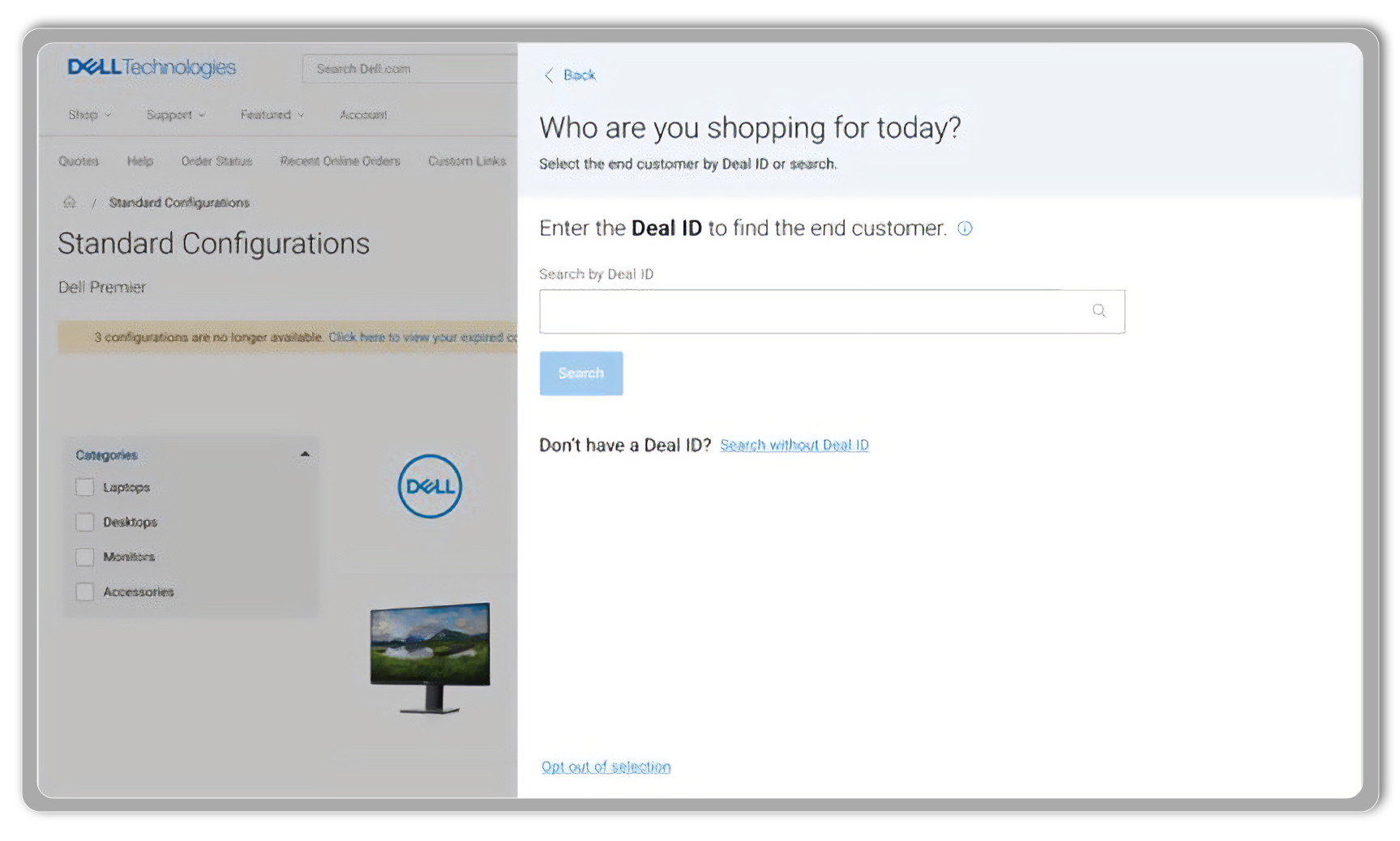Check the Accessories checkbox
1400x841 pixels.
pyautogui.click(x=85, y=591)
